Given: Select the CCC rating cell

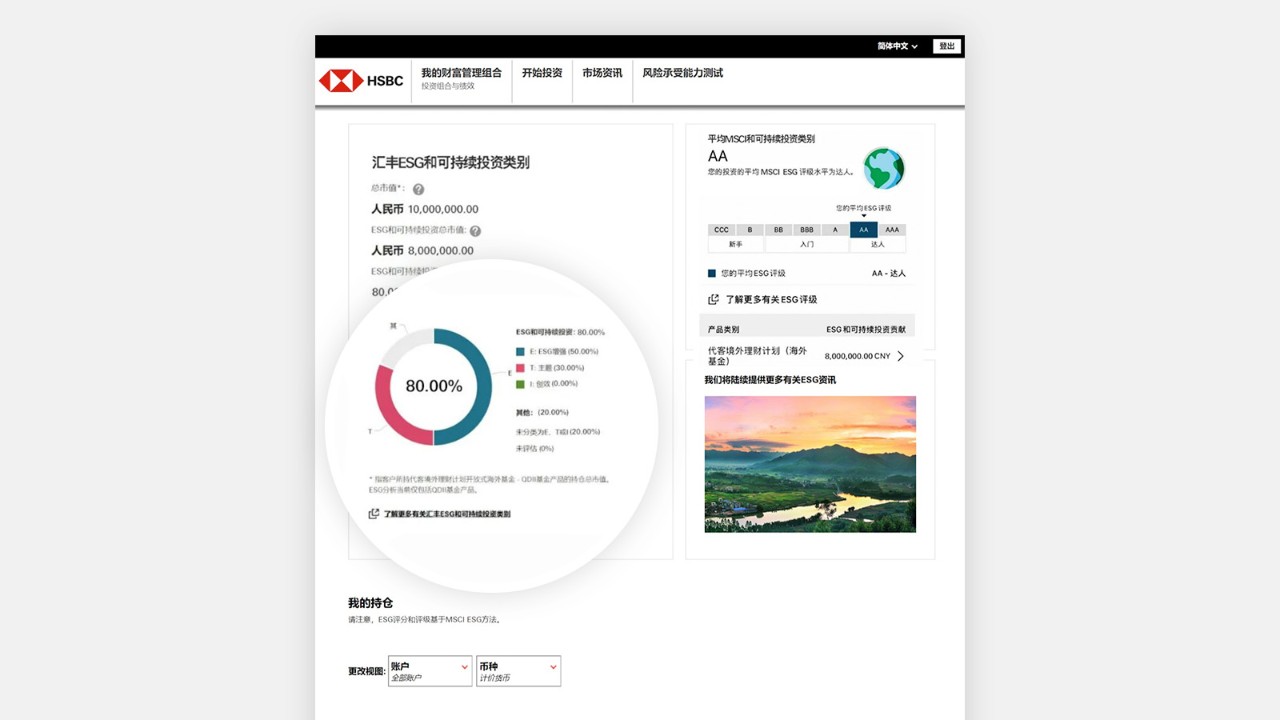Looking at the screenshot, I should tap(721, 230).
